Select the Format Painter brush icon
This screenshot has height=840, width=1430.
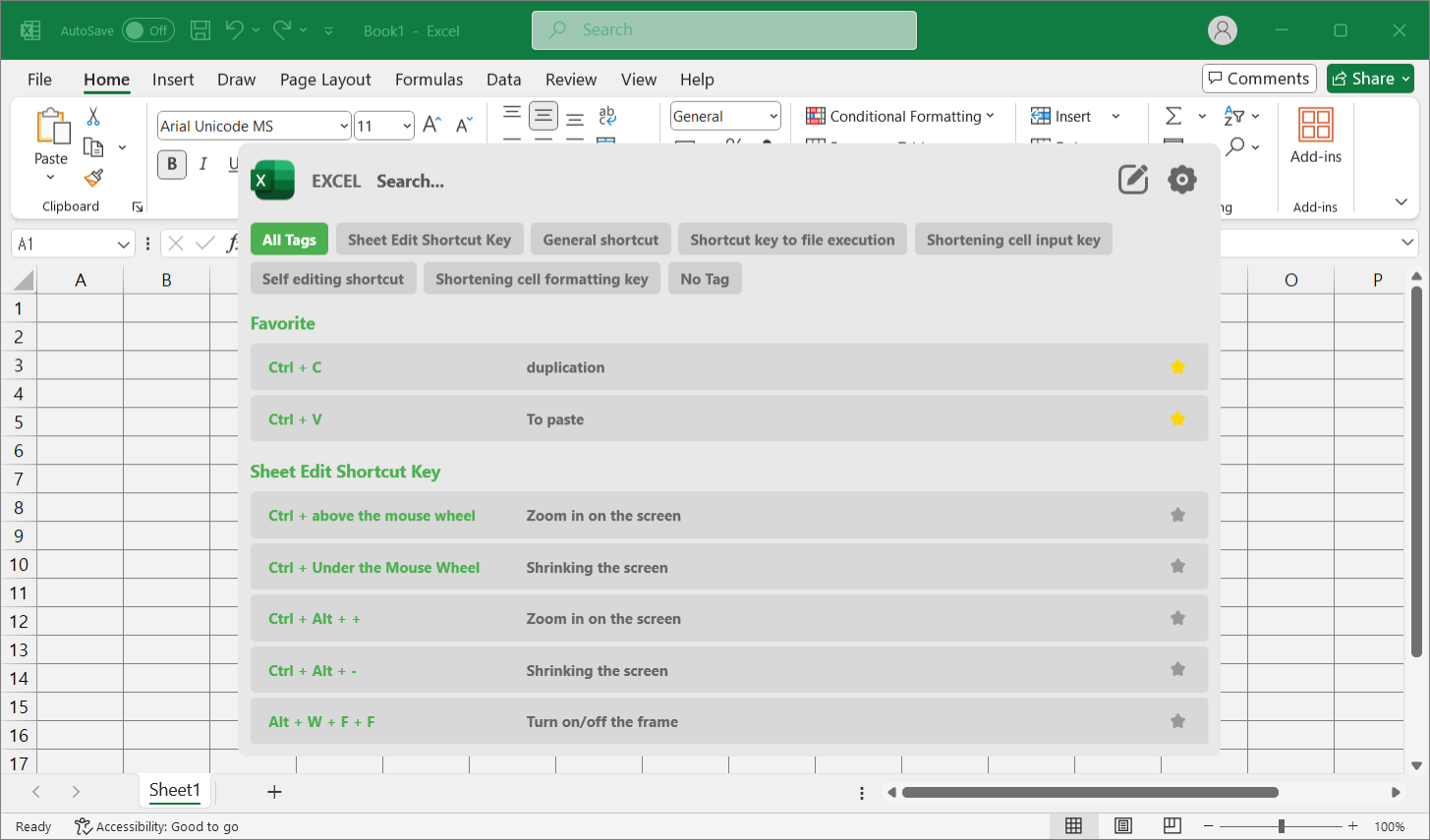click(93, 178)
